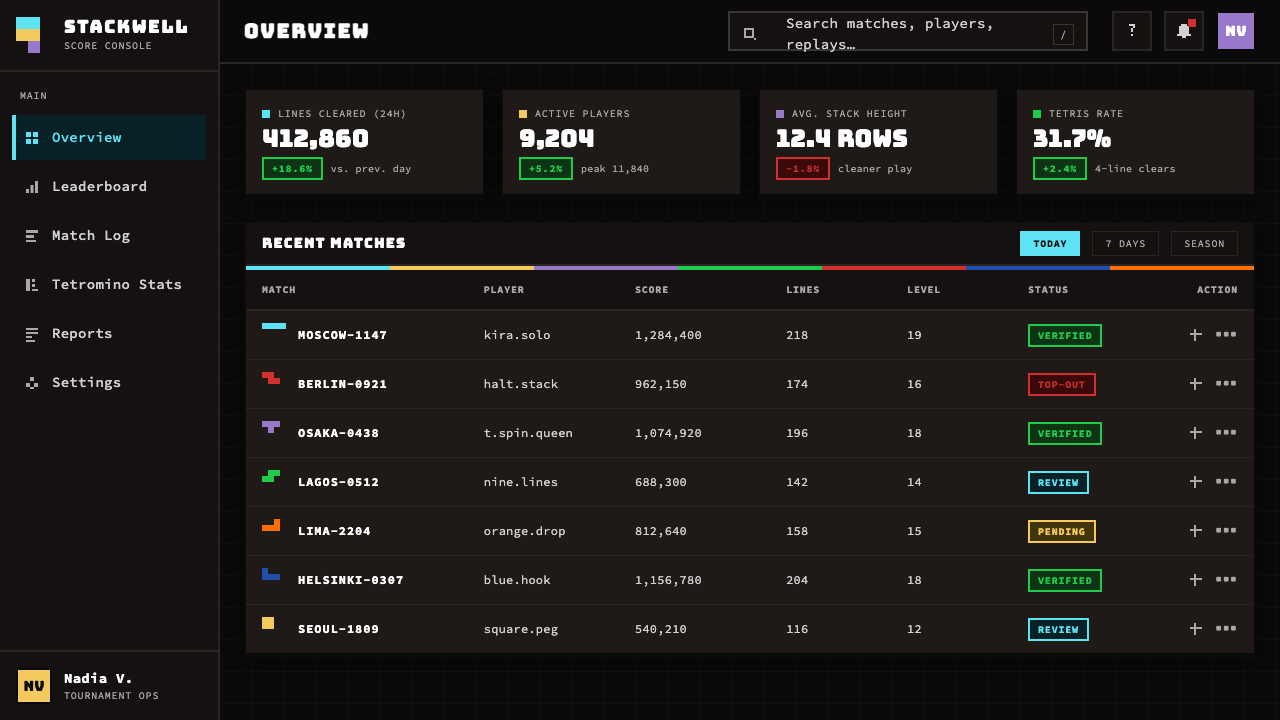
Task: Click plus icon on MOSCOW-1147 row
Action: coord(1196,335)
